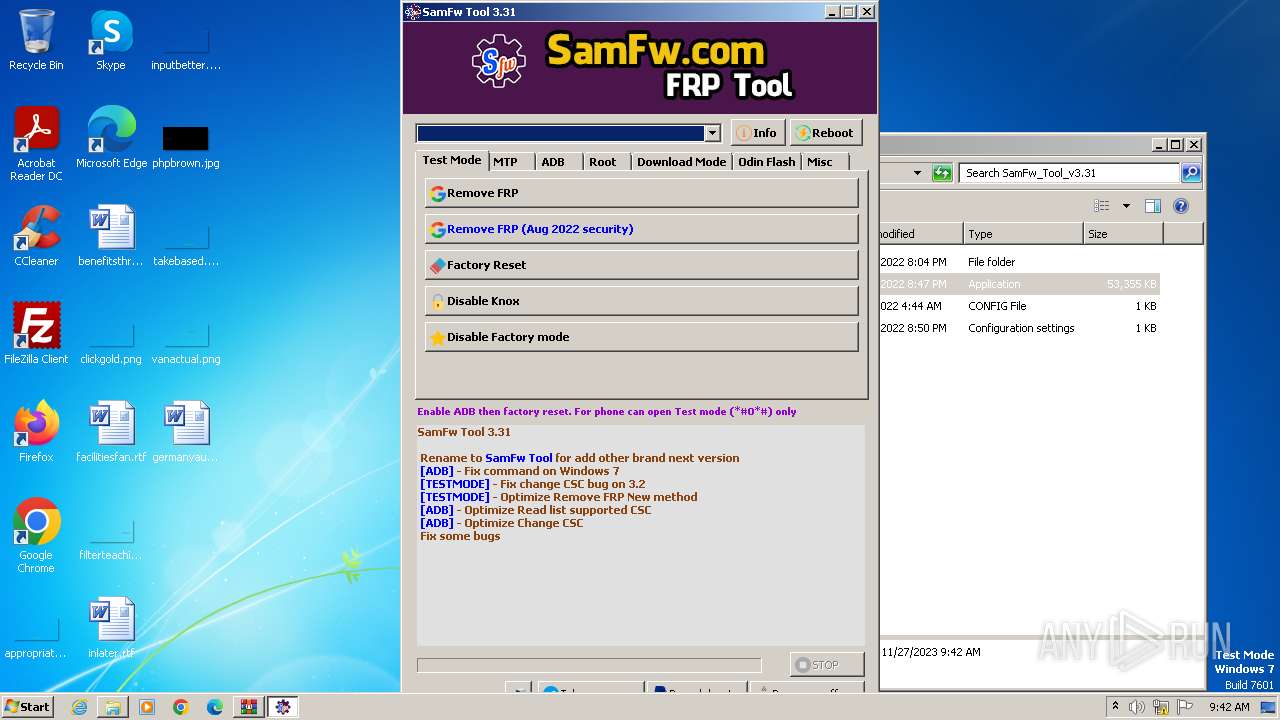This screenshot has width=1280, height=720.
Task: Open the Explorer address history dropdown
Action: pyautogui.click(x=917, y=173)
